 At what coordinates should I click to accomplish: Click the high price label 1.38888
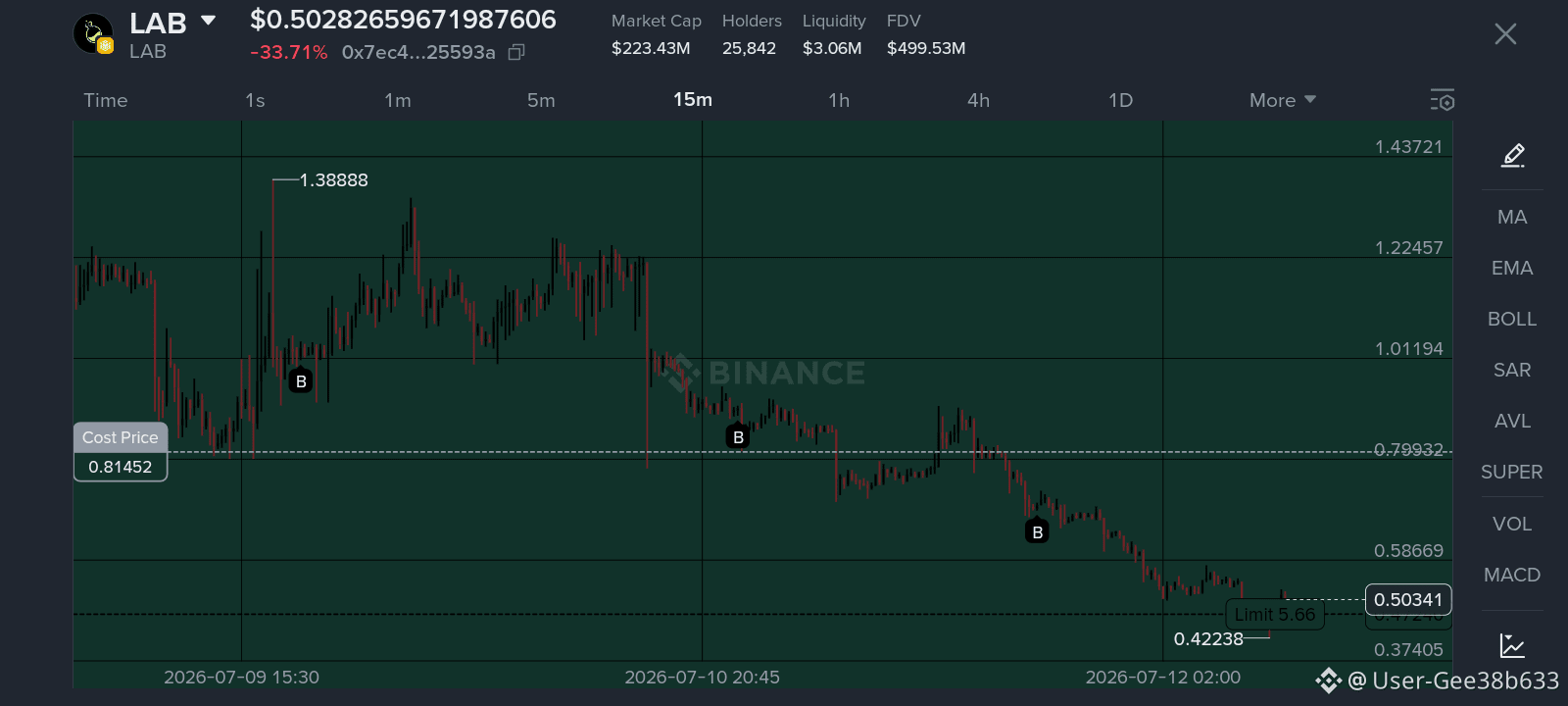click(334, 180)
